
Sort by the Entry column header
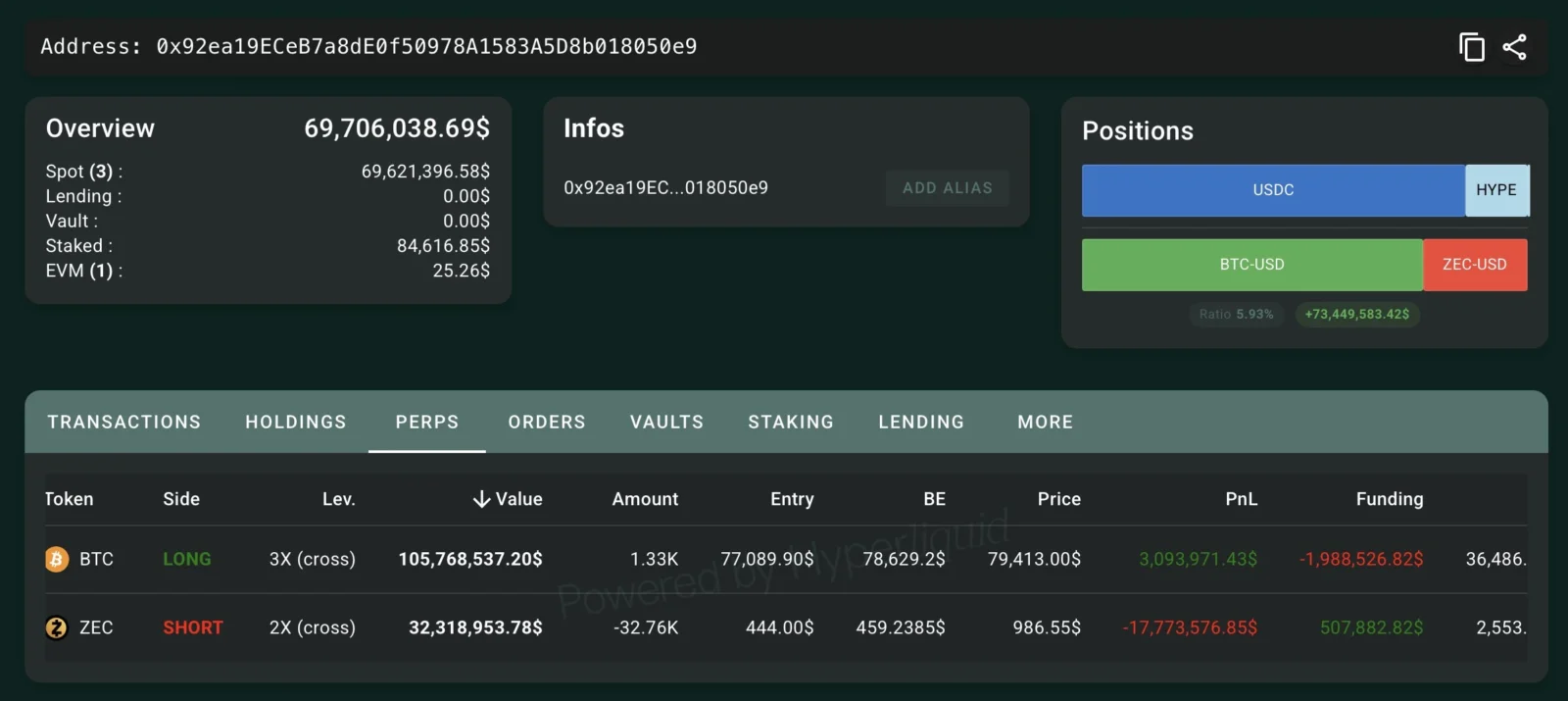[x=792, y=499]
